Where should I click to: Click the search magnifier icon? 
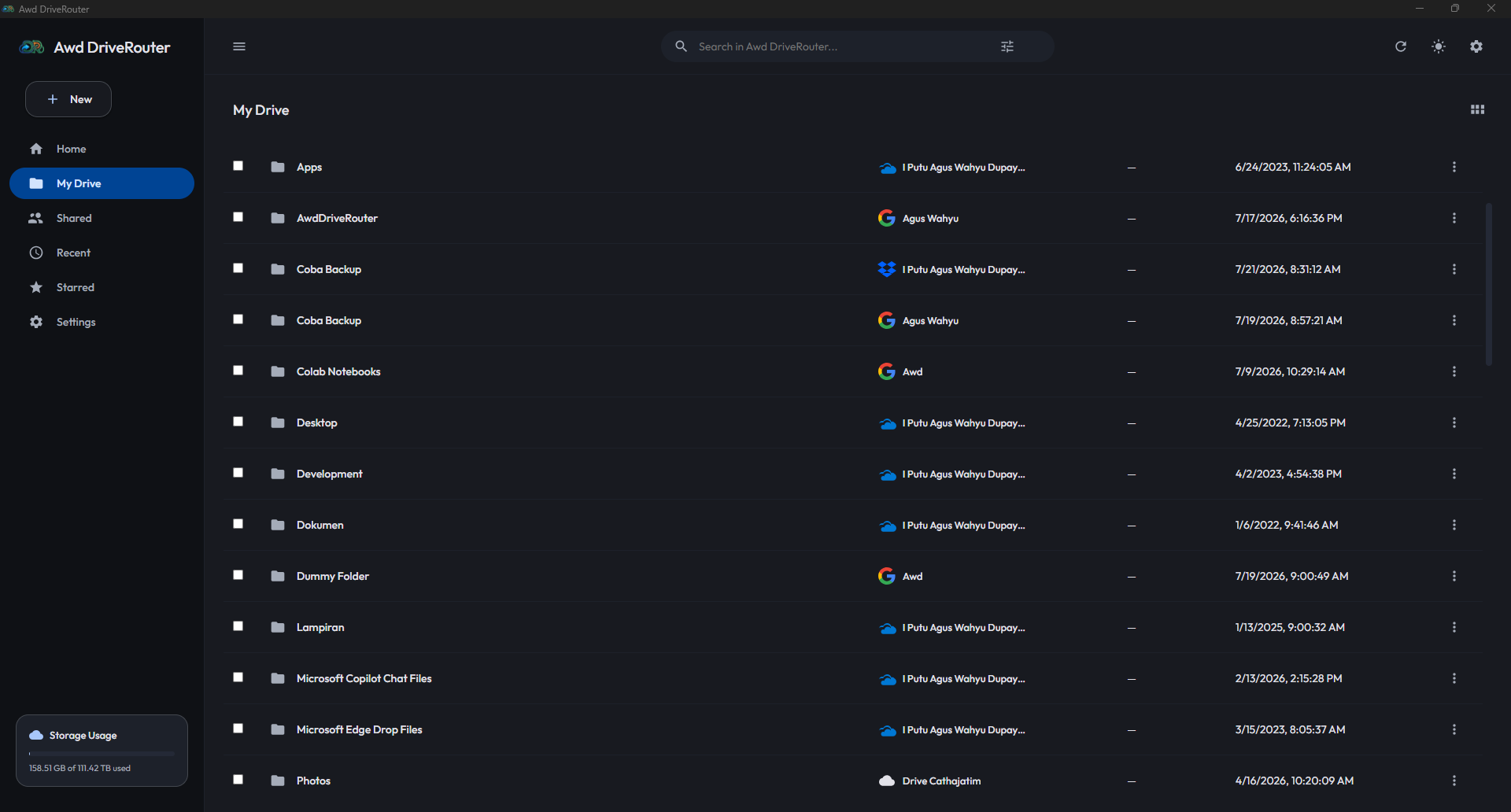682,46
